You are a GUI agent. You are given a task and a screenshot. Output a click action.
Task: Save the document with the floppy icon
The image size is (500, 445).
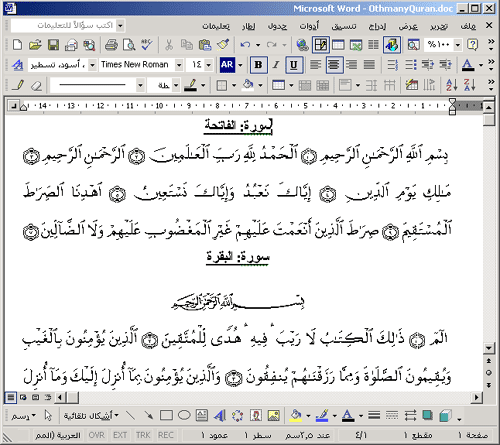click(x=53, y=45)
